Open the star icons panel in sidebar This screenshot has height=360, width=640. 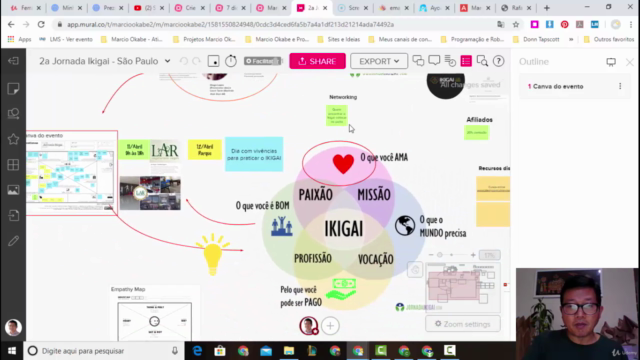click(13, 139)
